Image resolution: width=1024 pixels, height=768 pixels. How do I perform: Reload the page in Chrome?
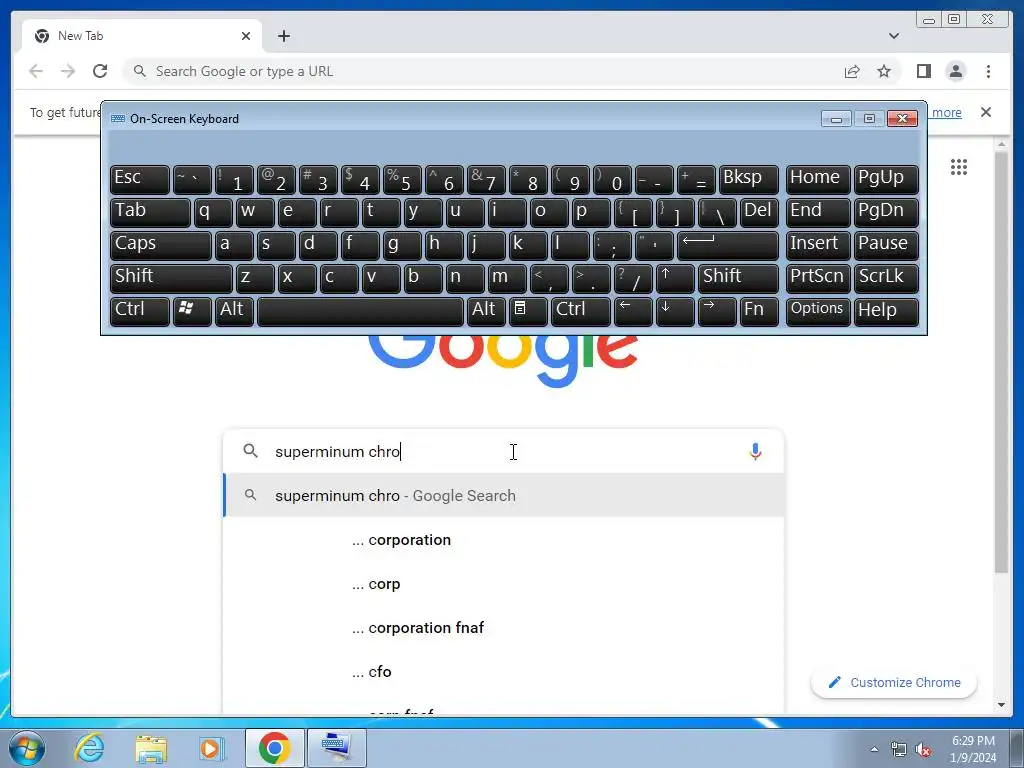click(x=100, y=71)
